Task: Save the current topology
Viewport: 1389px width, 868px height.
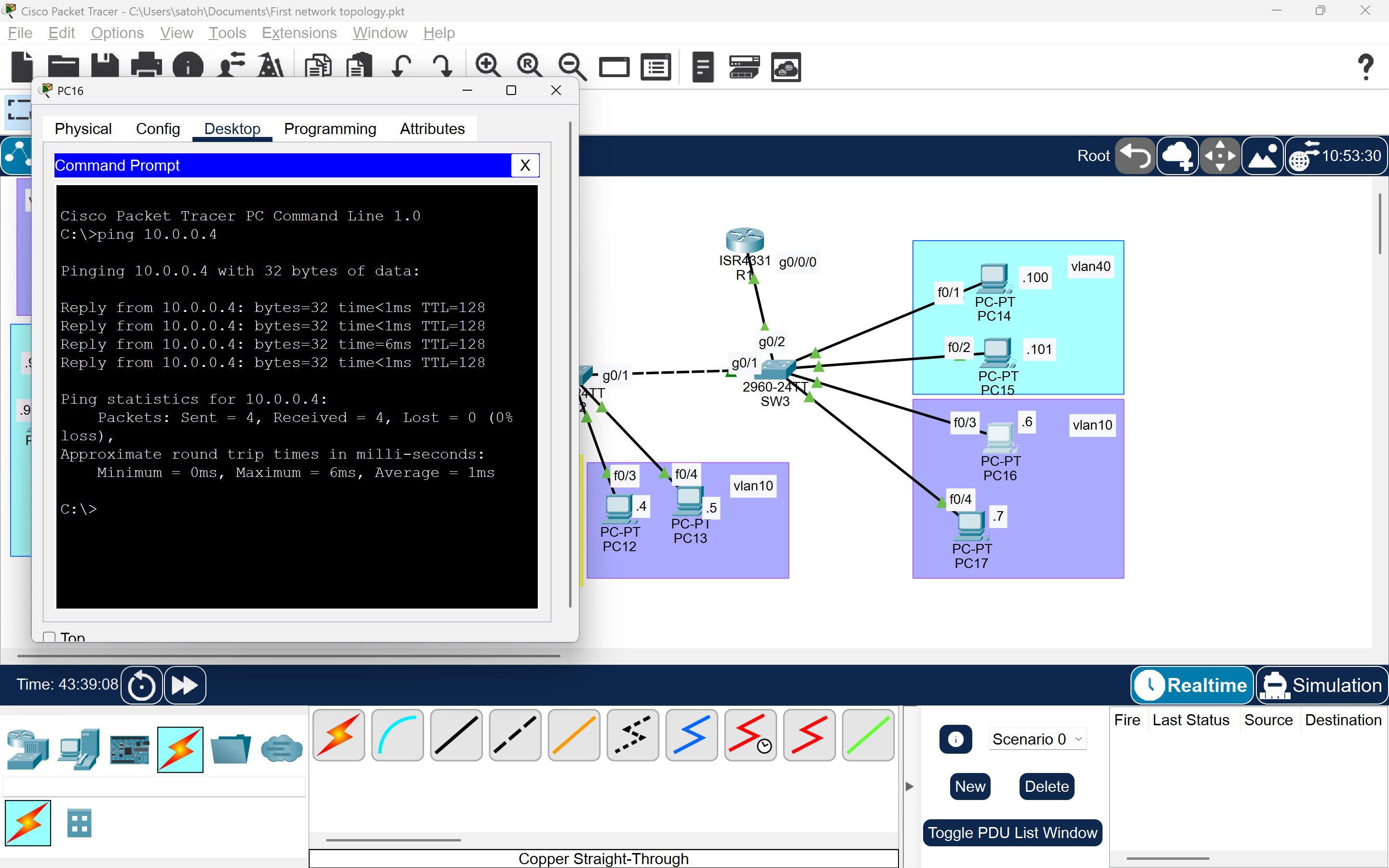Action: click(105, 66)
